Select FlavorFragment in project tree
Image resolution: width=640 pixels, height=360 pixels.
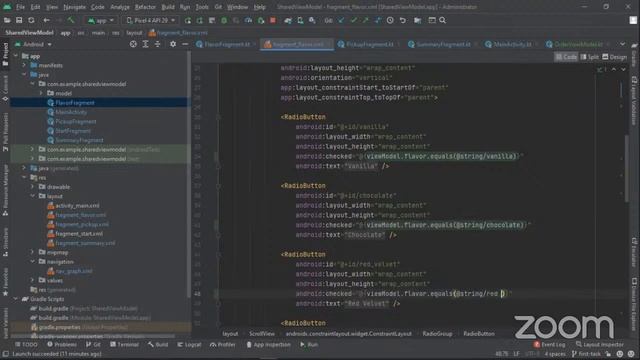point(75,103)
